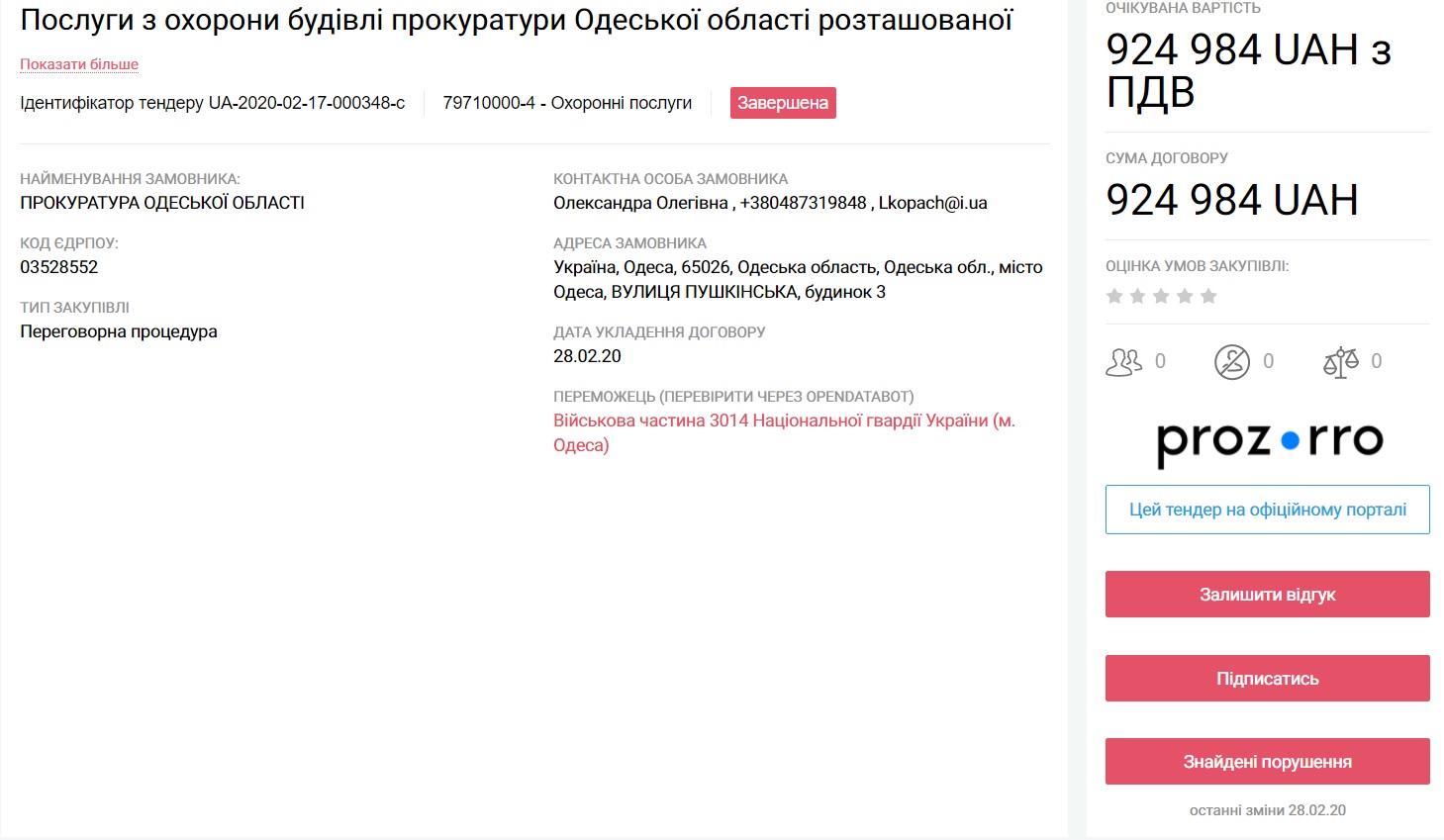Click the 'Завершена' status badge

coord(783,103)
